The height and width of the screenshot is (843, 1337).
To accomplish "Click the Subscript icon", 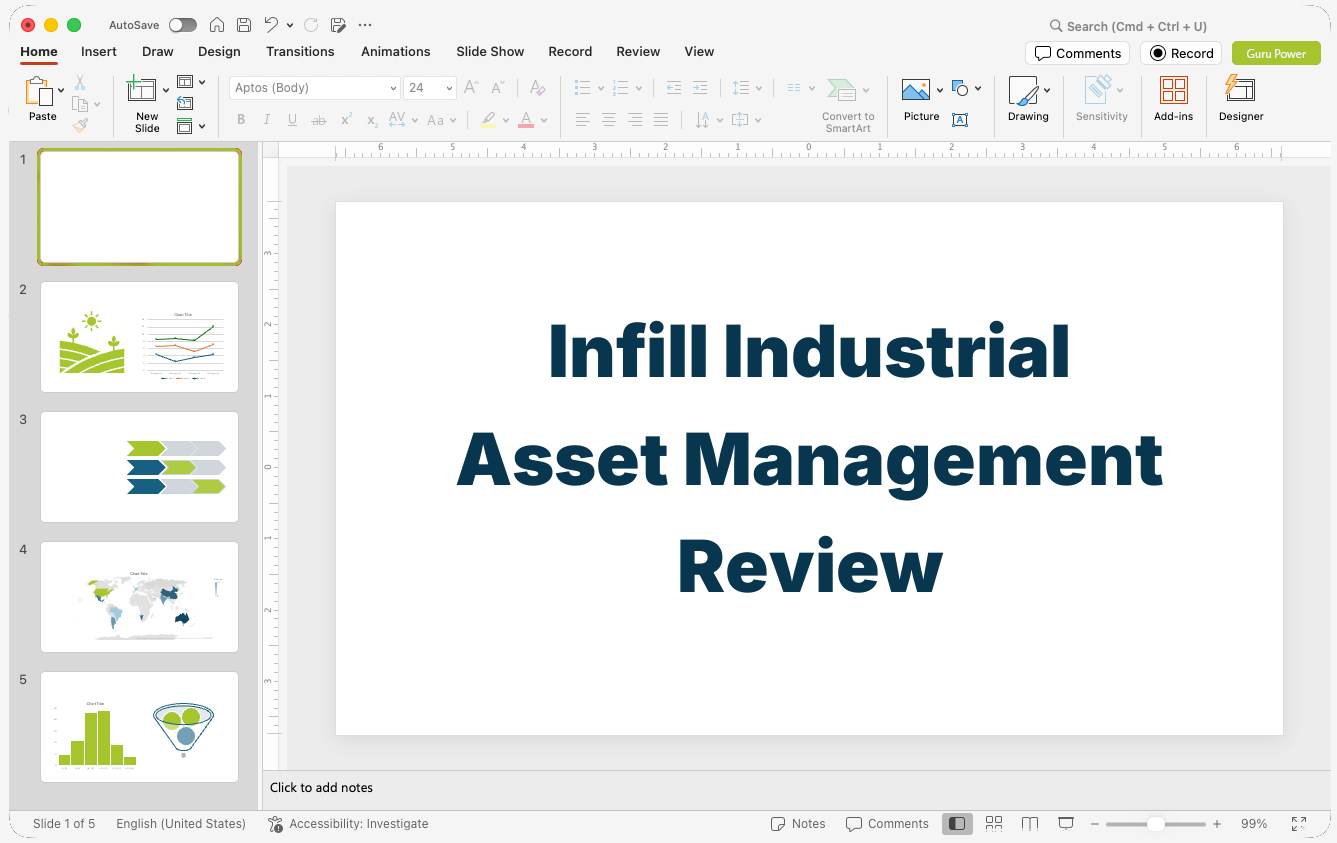I will tap(372, 120).
